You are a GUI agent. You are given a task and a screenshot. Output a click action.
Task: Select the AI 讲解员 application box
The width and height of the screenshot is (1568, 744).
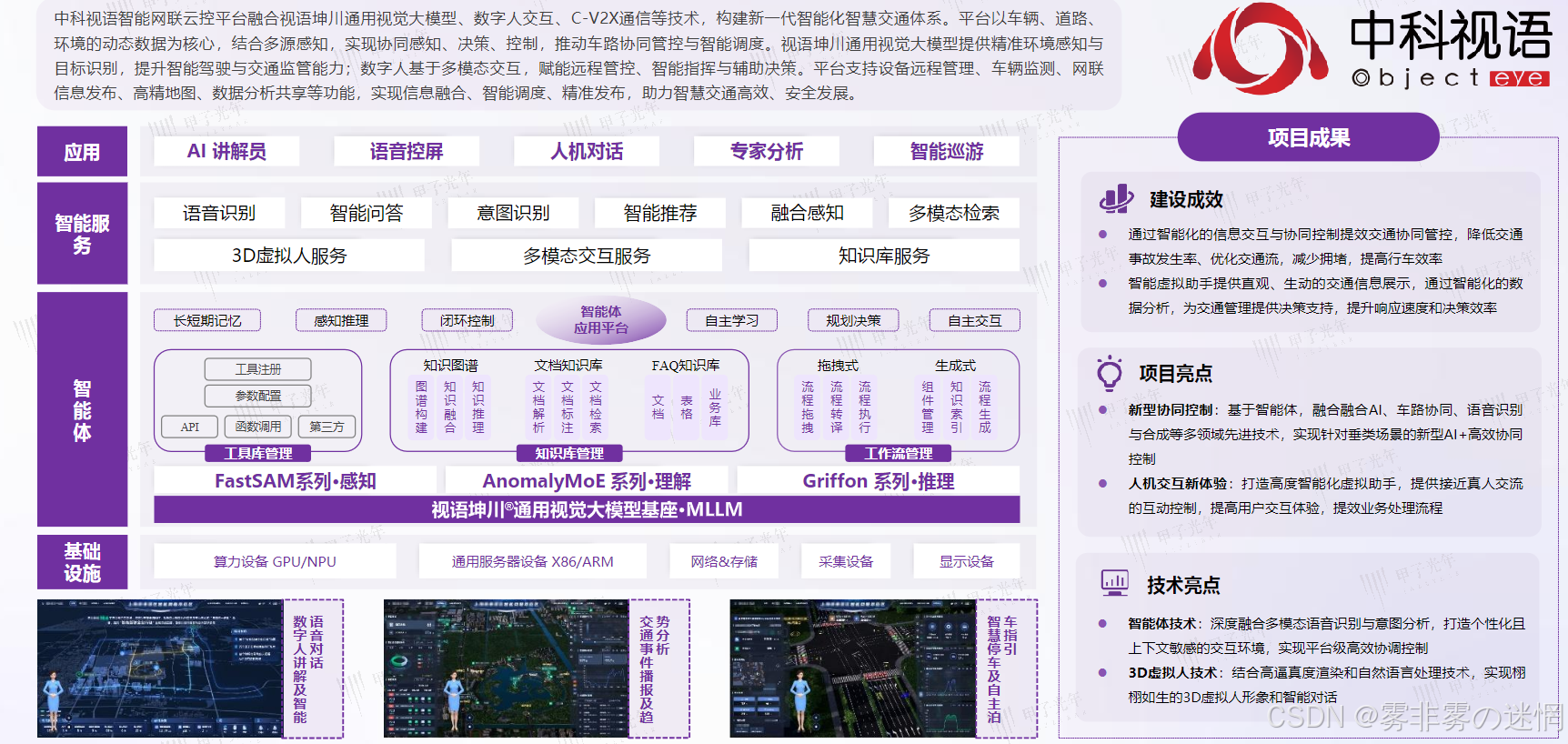point(226,151)
